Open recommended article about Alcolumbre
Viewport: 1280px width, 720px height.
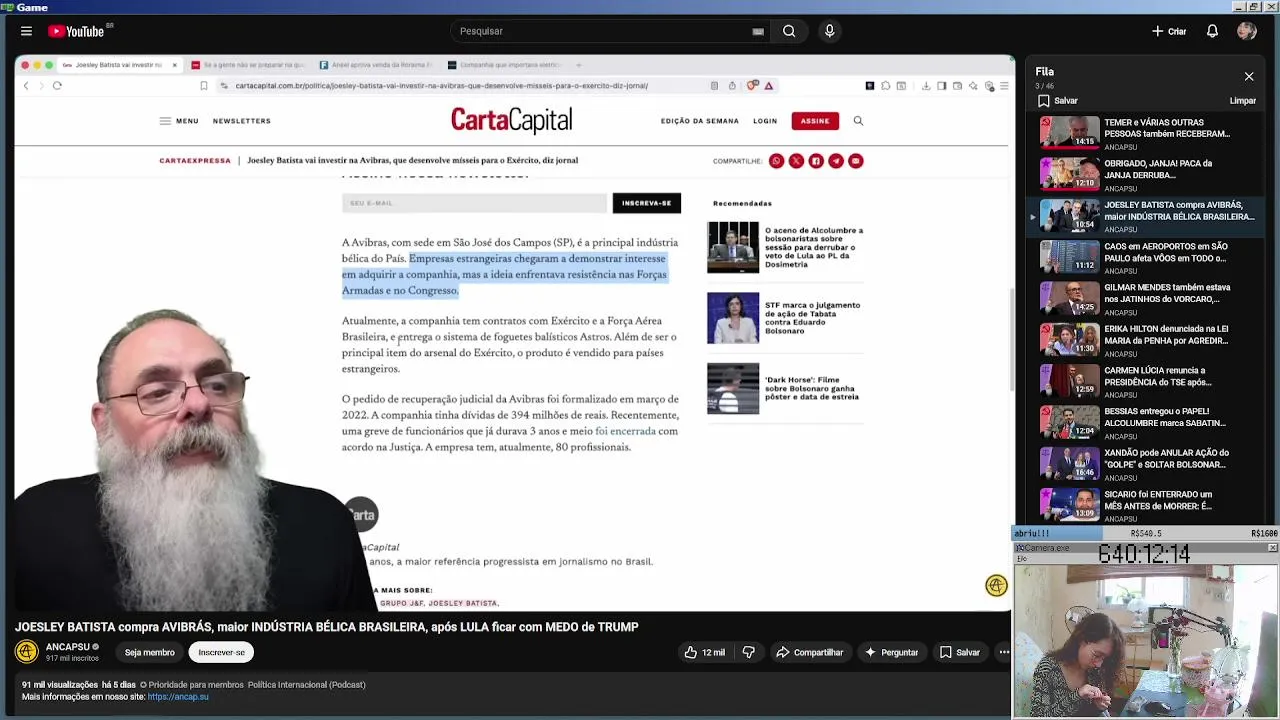[x=785, y=247]
